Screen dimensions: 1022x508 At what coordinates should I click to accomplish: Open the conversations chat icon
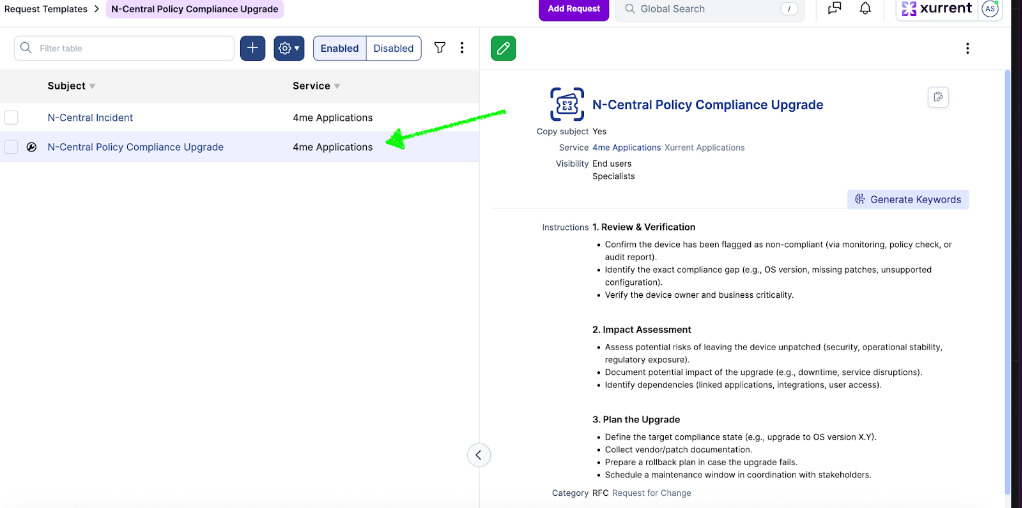tap(834, 8)
